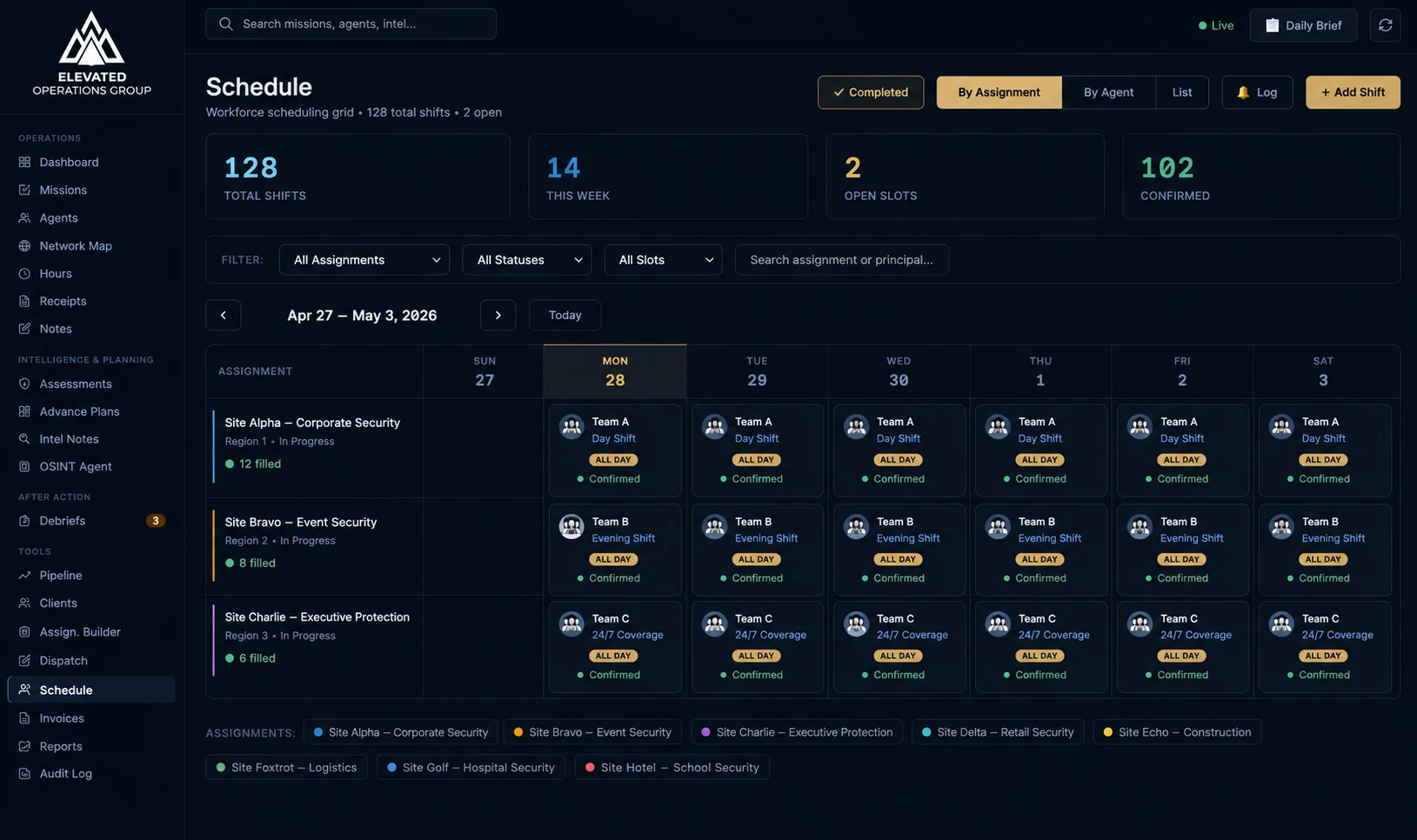The height and width of the screenshot is (840, 1417).
Task: Click the Elevated Operations Group logo
Action: [x=91, y=53]
